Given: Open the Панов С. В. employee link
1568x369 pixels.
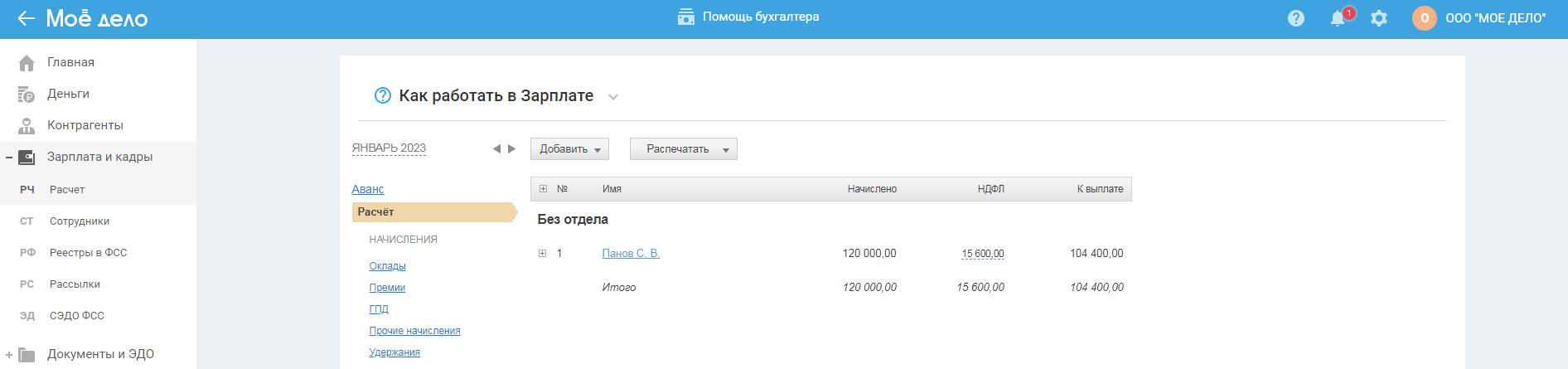Looking at the screenshot, I should pos(631,254).
